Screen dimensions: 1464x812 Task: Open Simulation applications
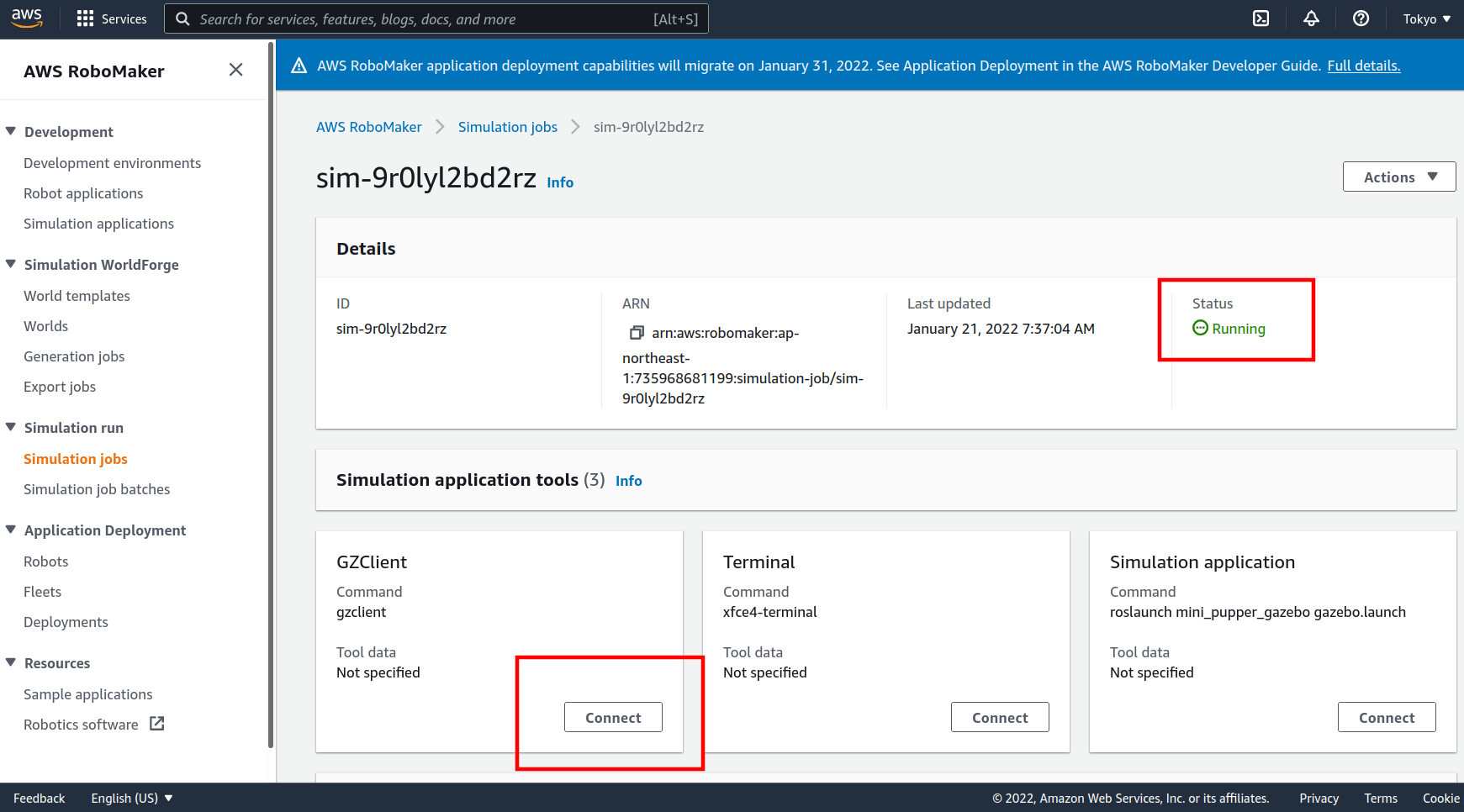tap(98, 224)
